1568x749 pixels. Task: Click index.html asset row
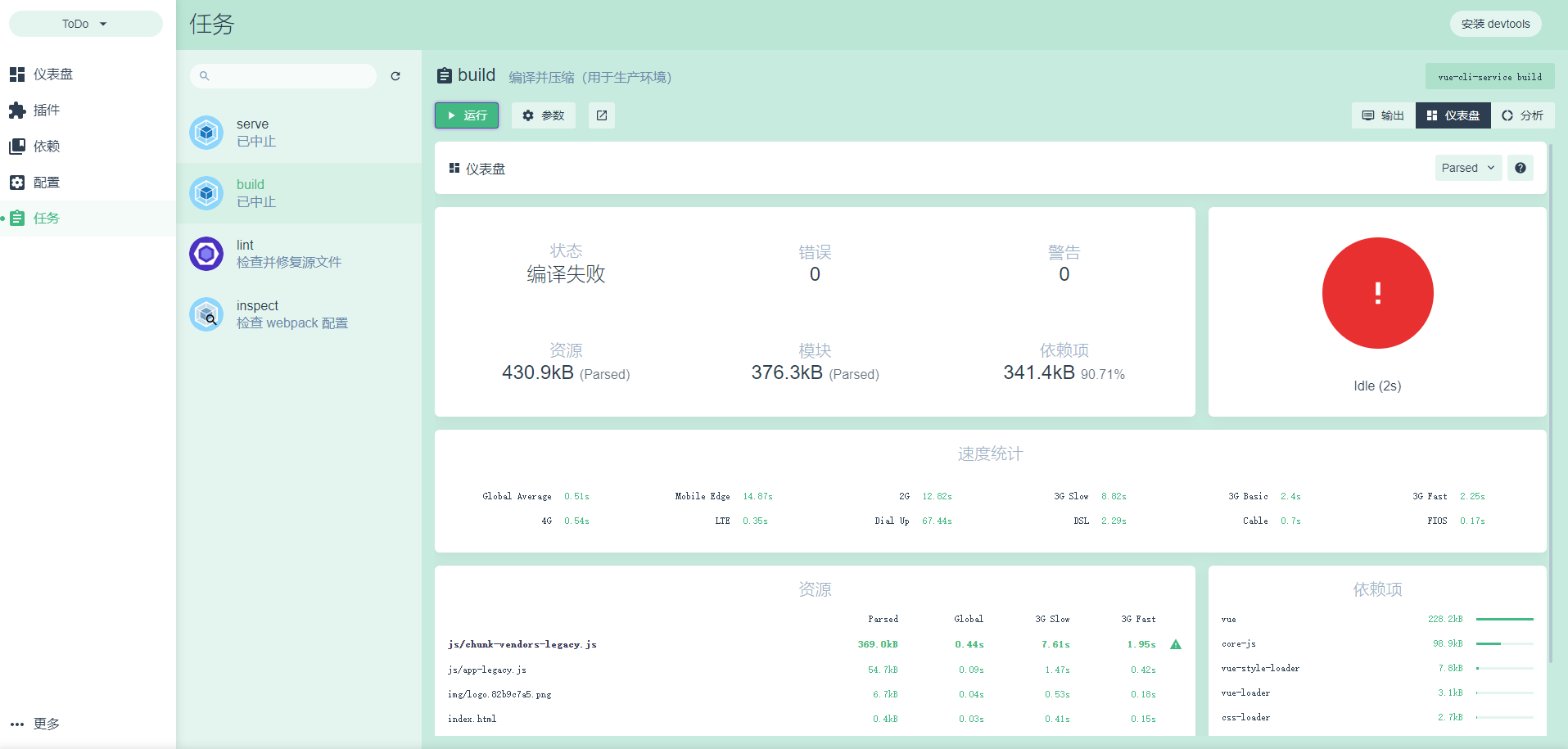815,719
